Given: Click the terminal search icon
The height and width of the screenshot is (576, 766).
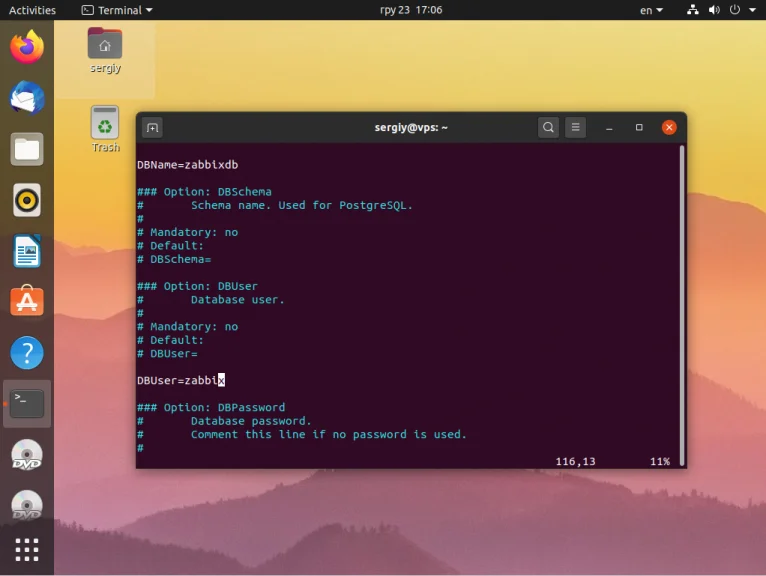Looking at the screenshot, I should coord(548,128).
